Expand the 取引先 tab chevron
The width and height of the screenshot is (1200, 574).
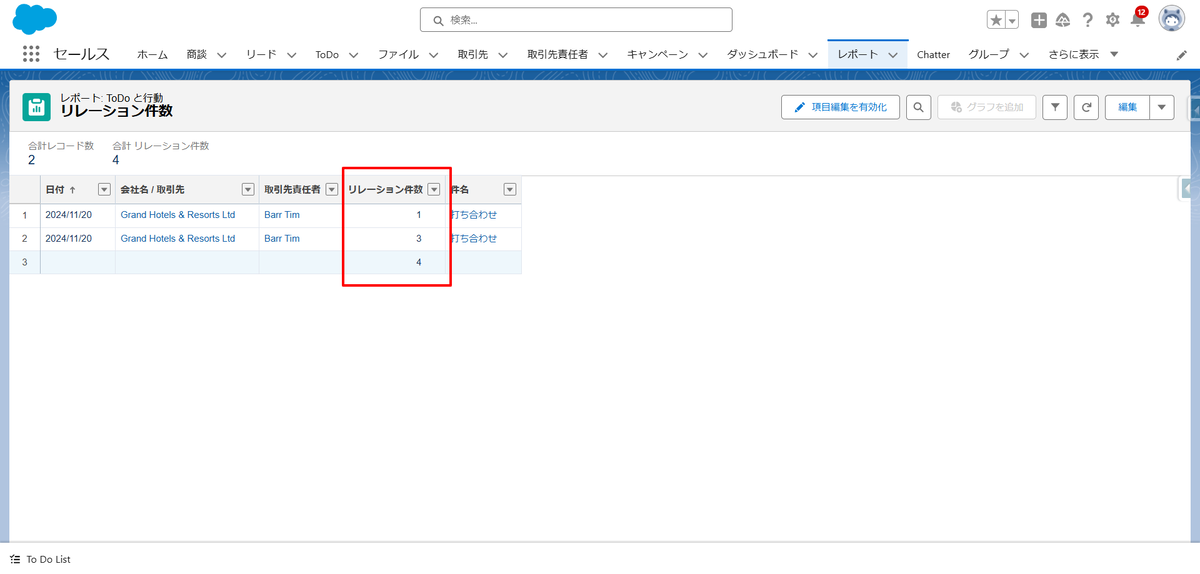tap(503, 54)
